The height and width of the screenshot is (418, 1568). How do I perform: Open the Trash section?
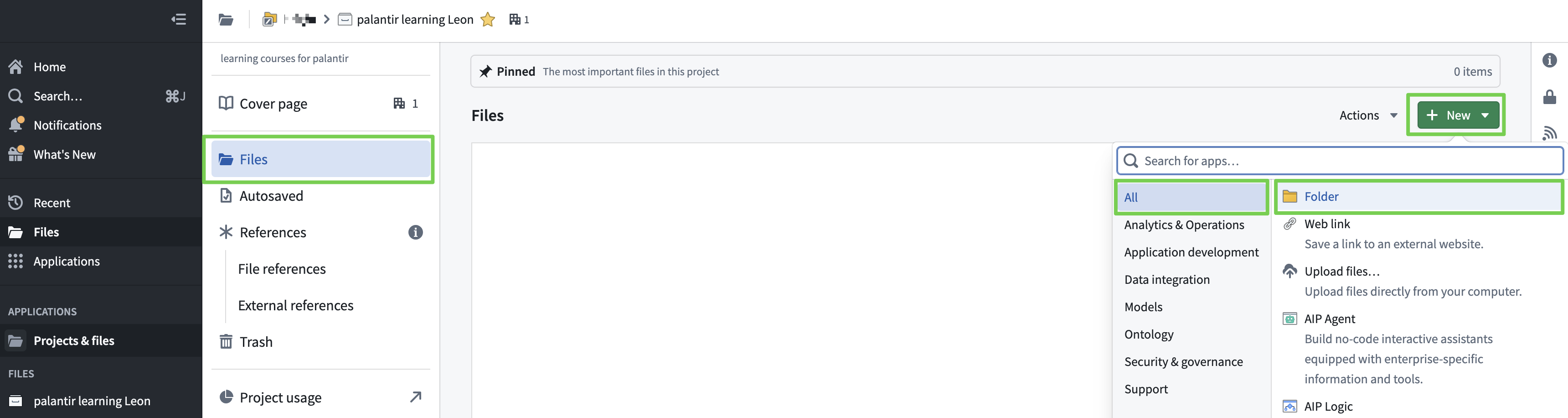(x=256, y=342)
